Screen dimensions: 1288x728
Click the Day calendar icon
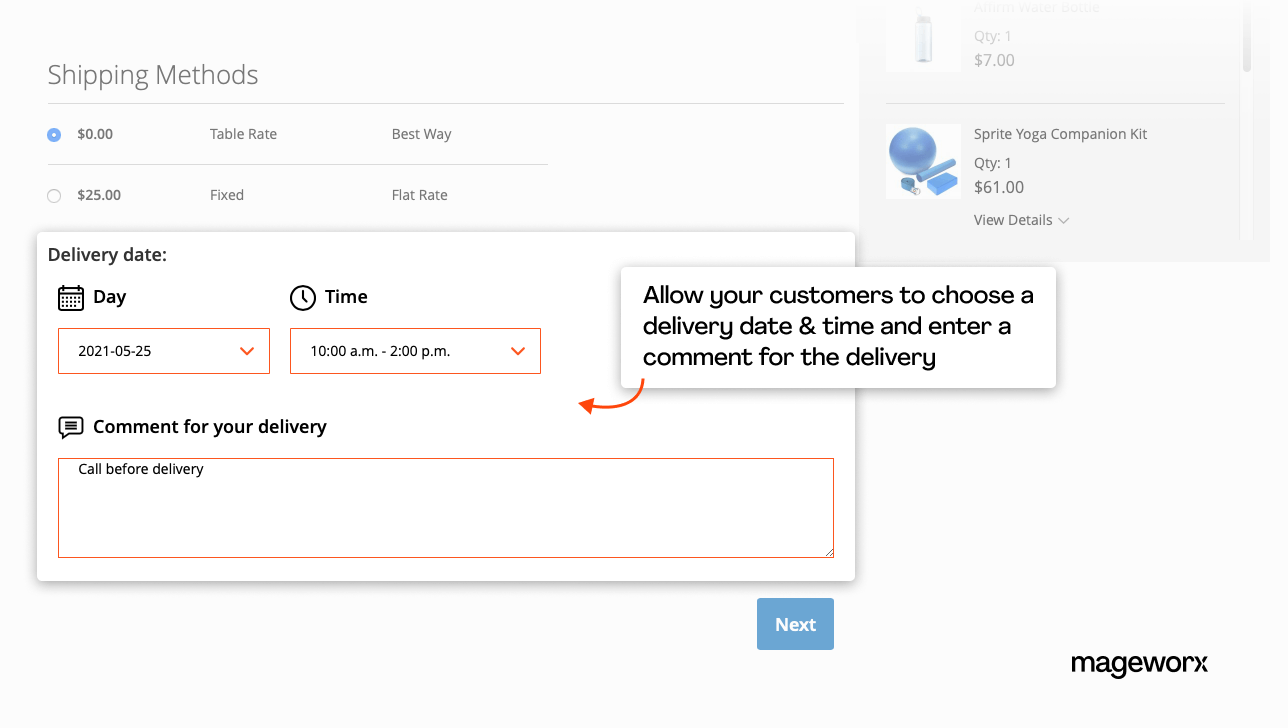point(69,297)
